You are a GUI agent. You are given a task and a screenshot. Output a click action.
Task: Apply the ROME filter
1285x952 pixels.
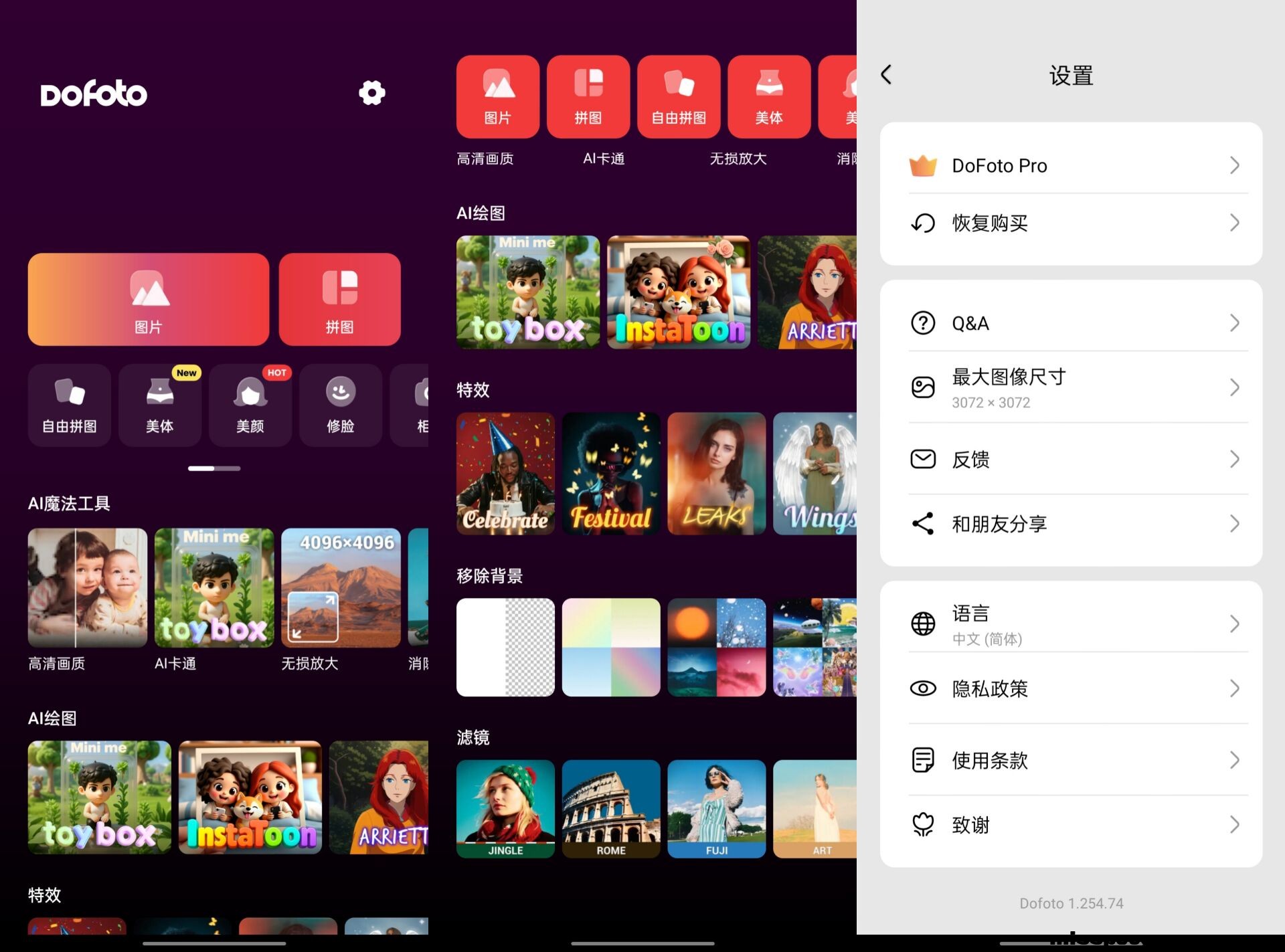[611, 808]
